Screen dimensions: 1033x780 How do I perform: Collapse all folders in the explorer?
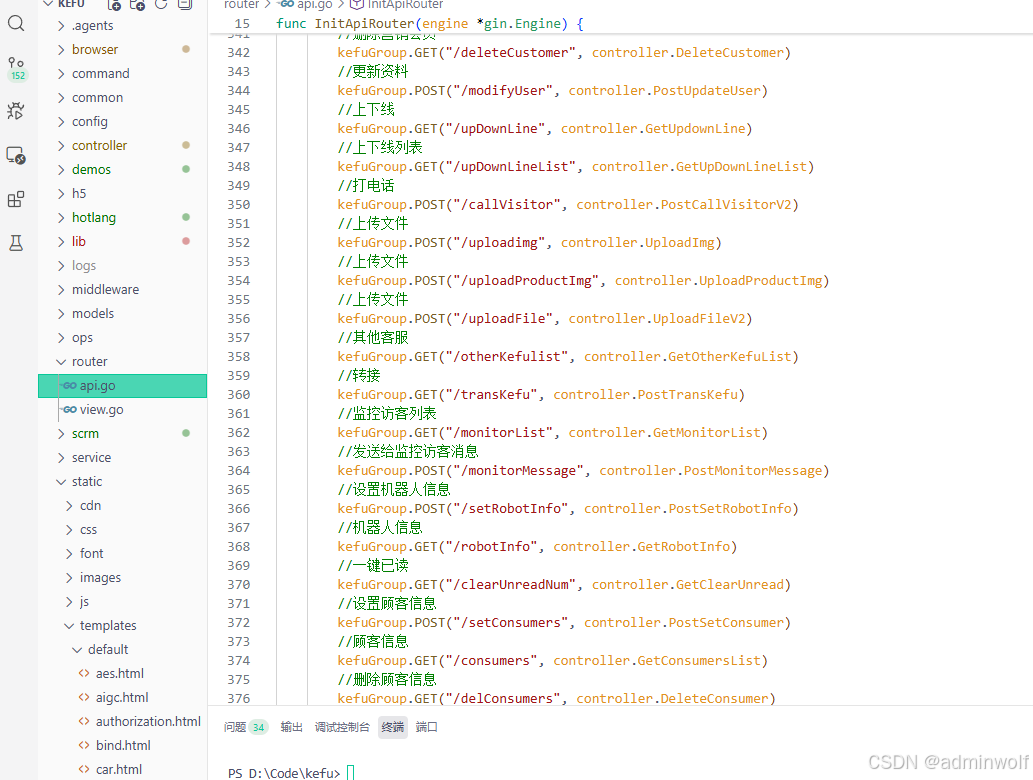pyautogui.click(x=185, y=4)
